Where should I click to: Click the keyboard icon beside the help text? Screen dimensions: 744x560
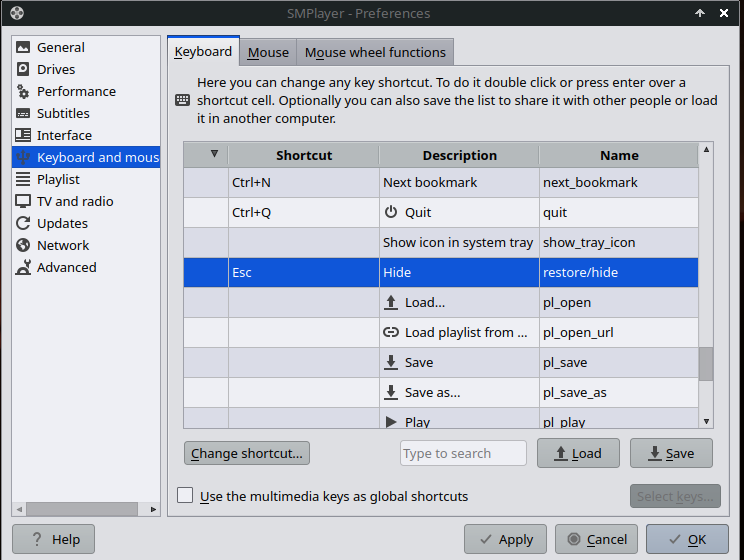(183, 100)
